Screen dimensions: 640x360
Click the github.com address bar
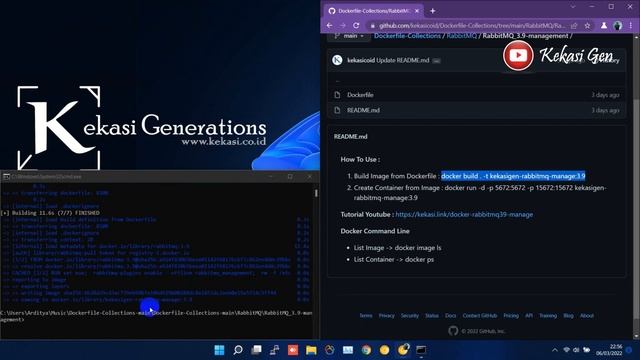click(471, 25)
